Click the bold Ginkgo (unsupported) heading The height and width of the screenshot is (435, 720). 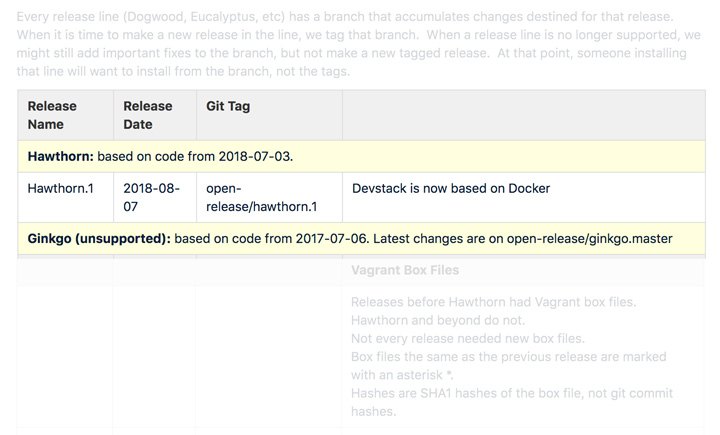[x=99, y=238]
